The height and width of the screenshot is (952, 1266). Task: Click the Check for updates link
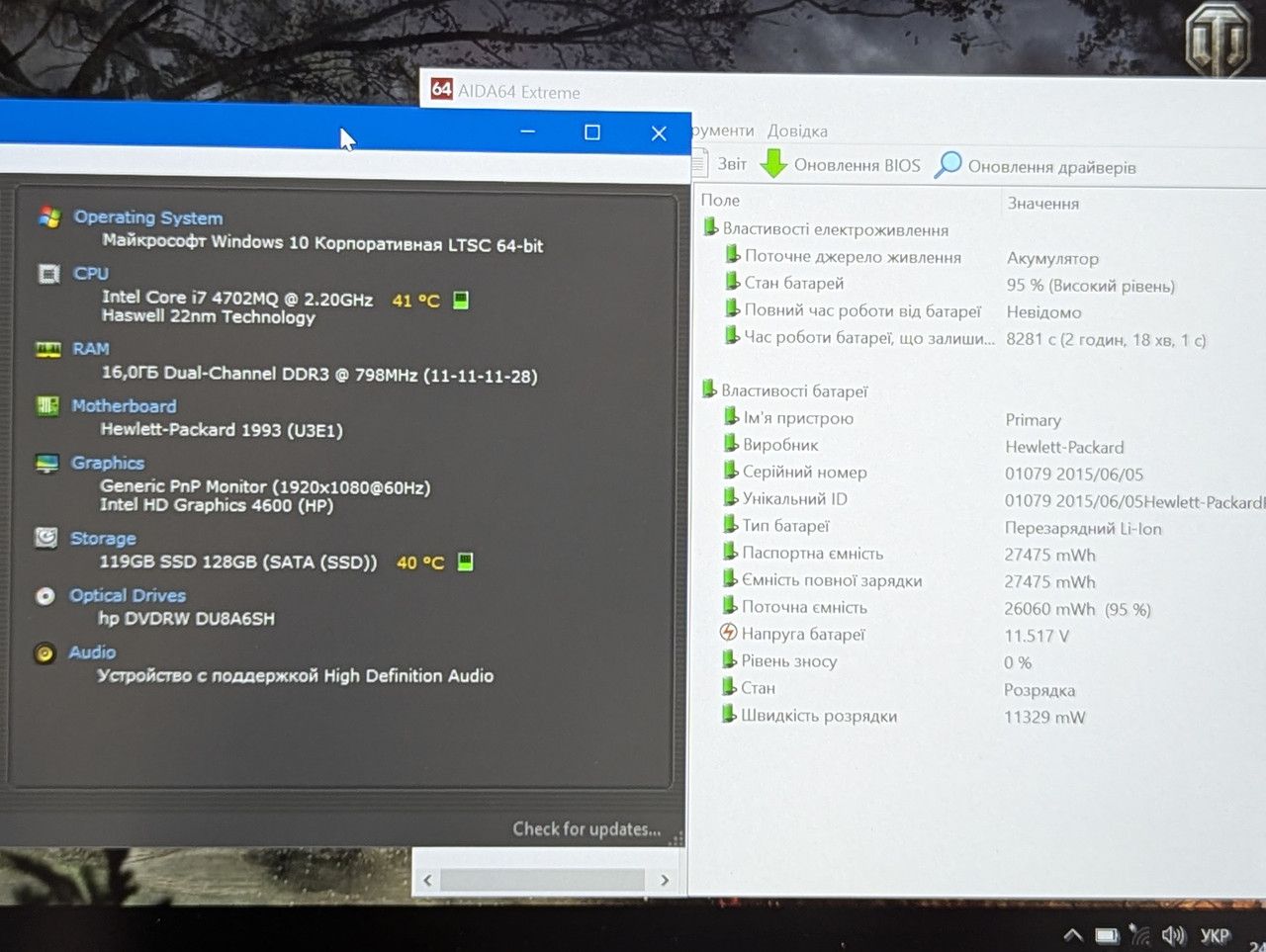click(x=587, y=829)
